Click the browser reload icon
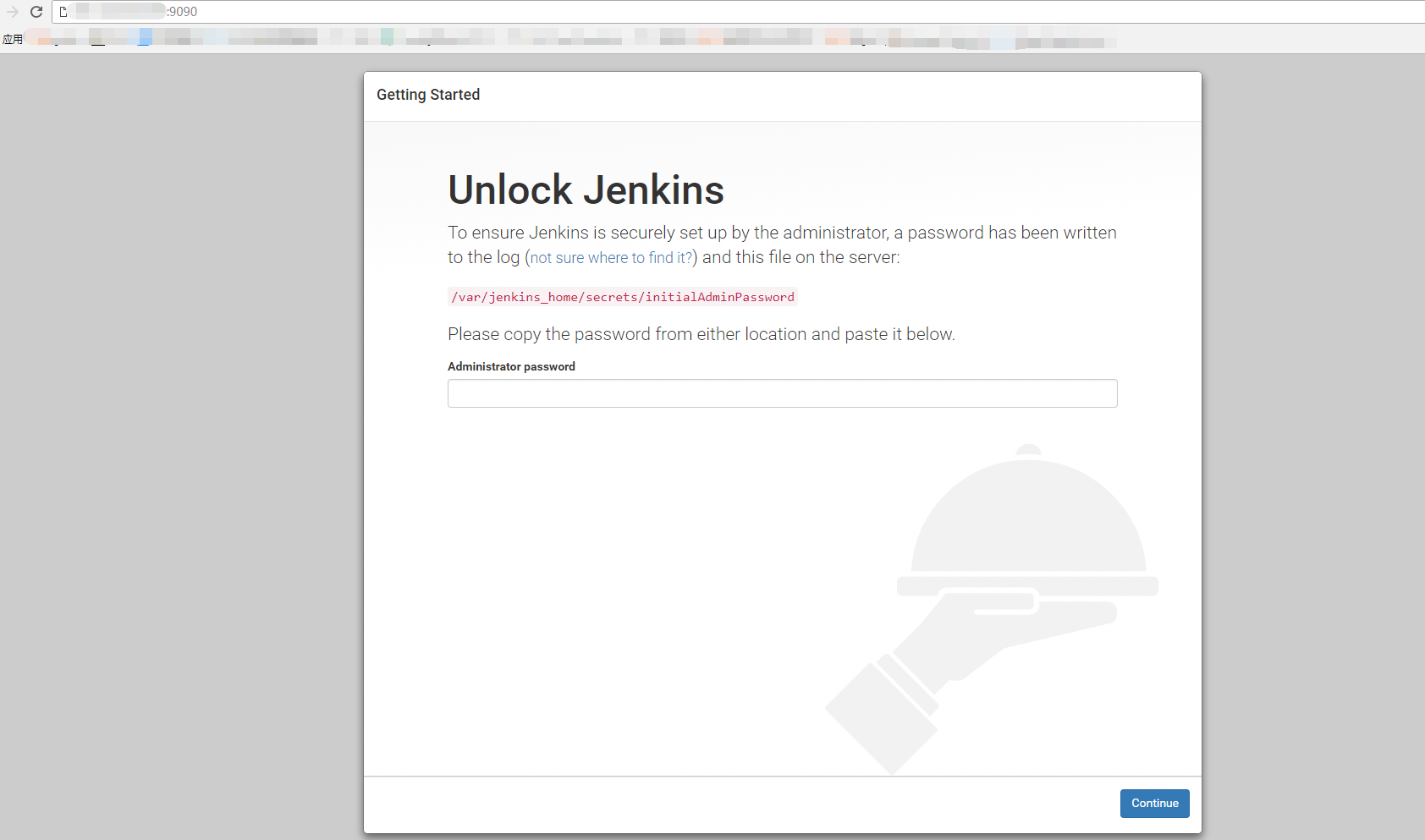Image resolution: width=1425 pixels, height=840 pixels. pos(36,12)
